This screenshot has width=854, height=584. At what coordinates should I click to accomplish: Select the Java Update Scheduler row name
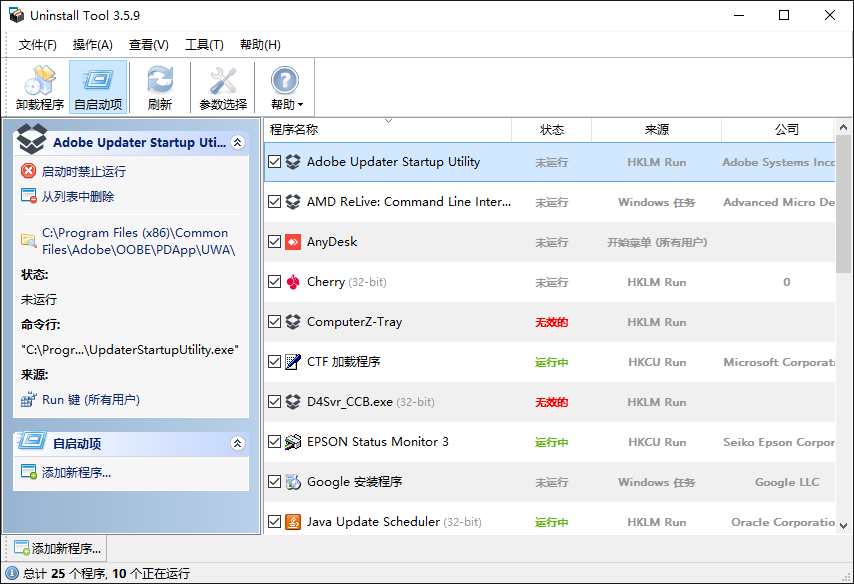pyautogui.click(x=373, y=522)
